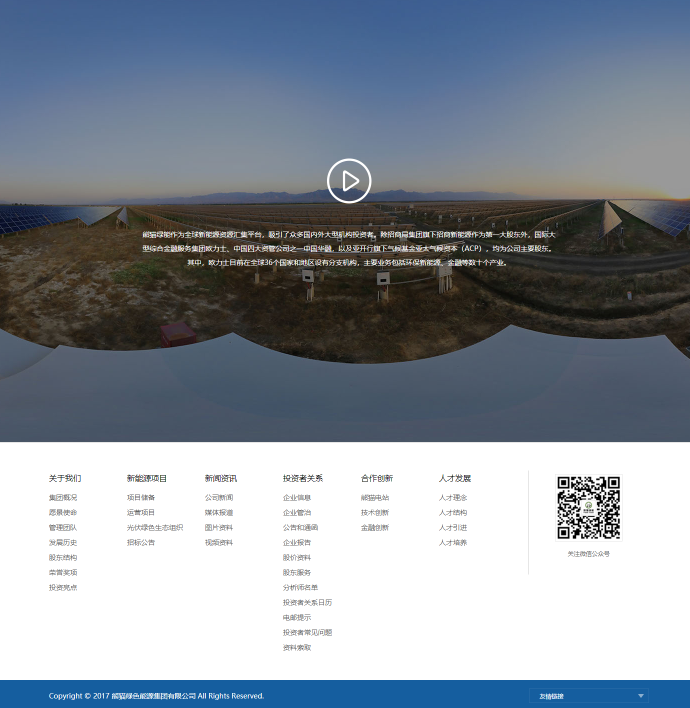Screen dimensions: 690x708
Task: Play the panoramic solar farm video
Action: pyautogui.click(x=349, y=181)
